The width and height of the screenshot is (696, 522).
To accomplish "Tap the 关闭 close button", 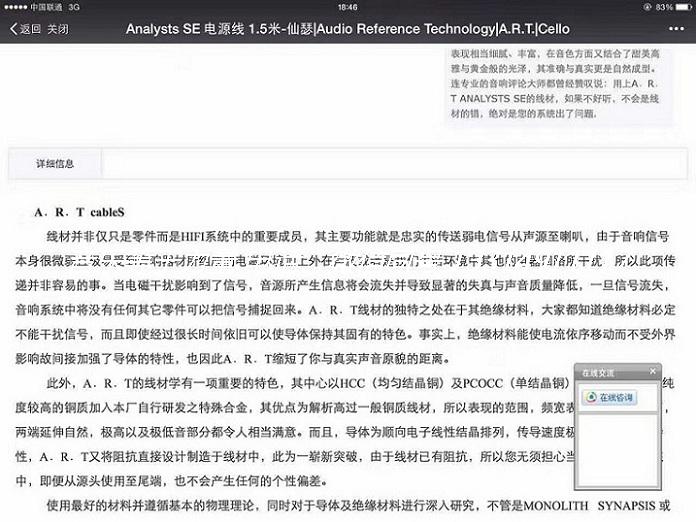I will pyautogui.click(x=58, y=29).
